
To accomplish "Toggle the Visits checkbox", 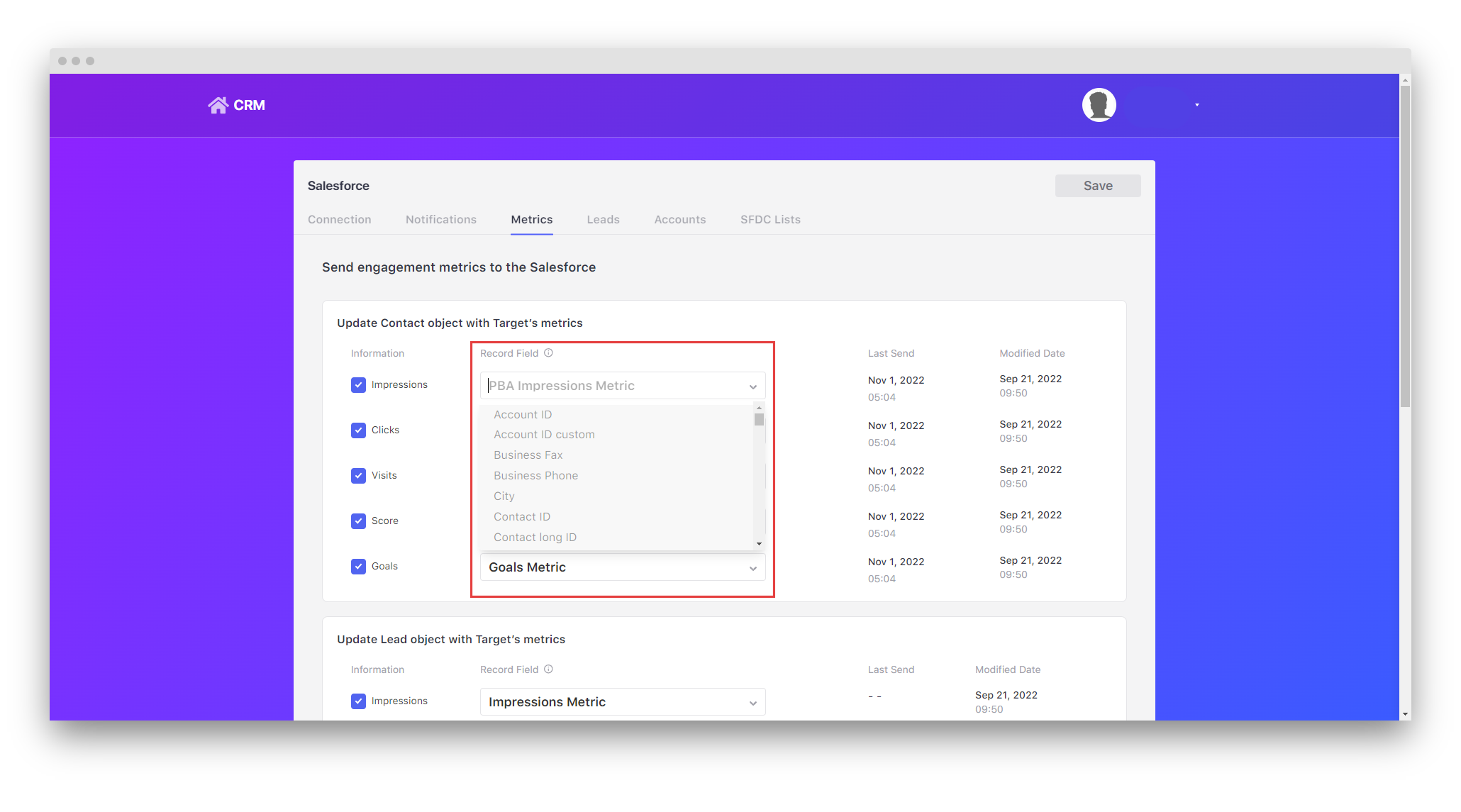I will 358,476.
